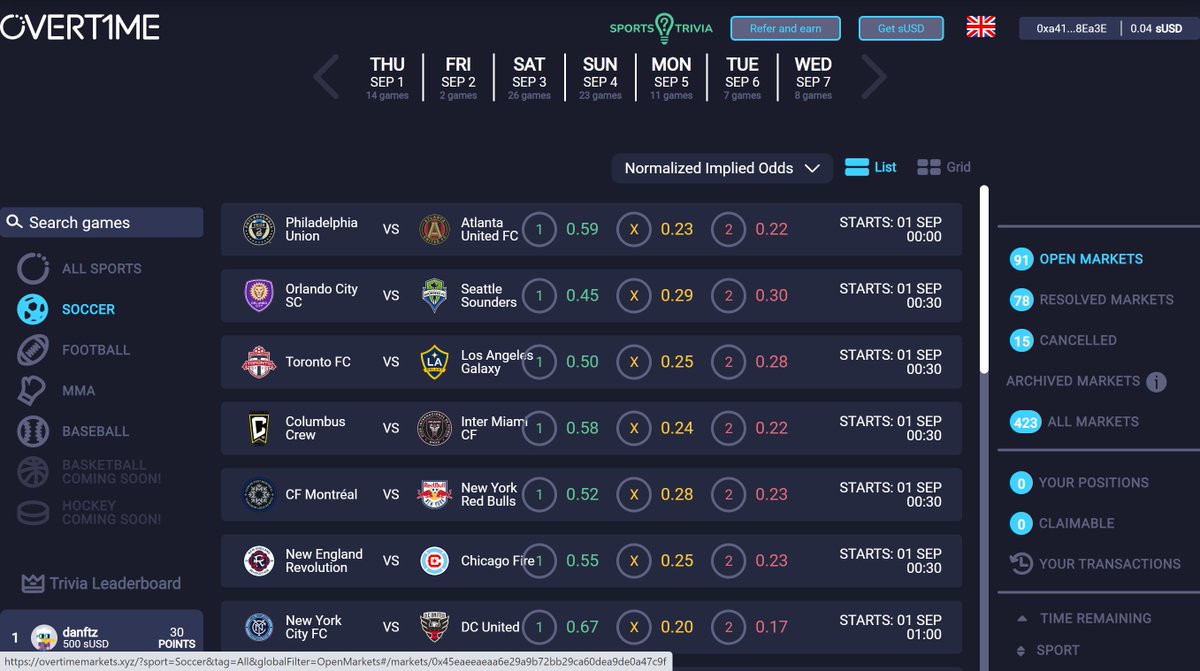This screenshot has height=671, width=1200.
Task: Open Normalized Implied Odds dropdown
Action: point(722,168)
